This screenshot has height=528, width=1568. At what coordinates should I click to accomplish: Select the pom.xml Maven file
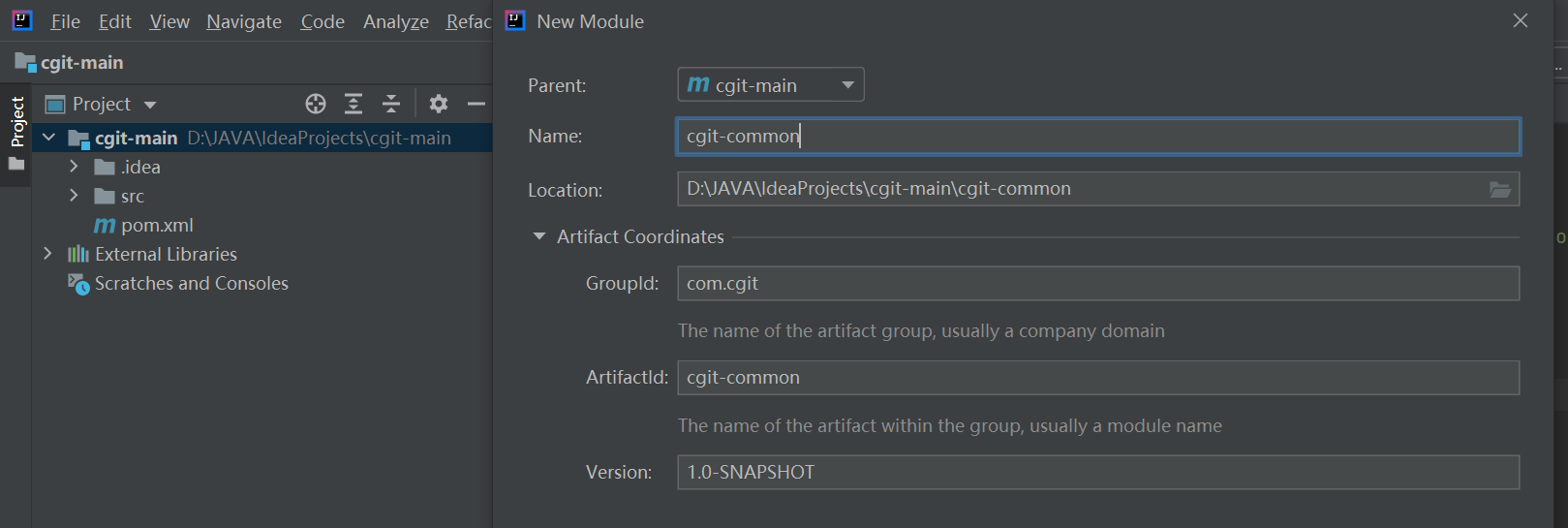pos(157,226)
